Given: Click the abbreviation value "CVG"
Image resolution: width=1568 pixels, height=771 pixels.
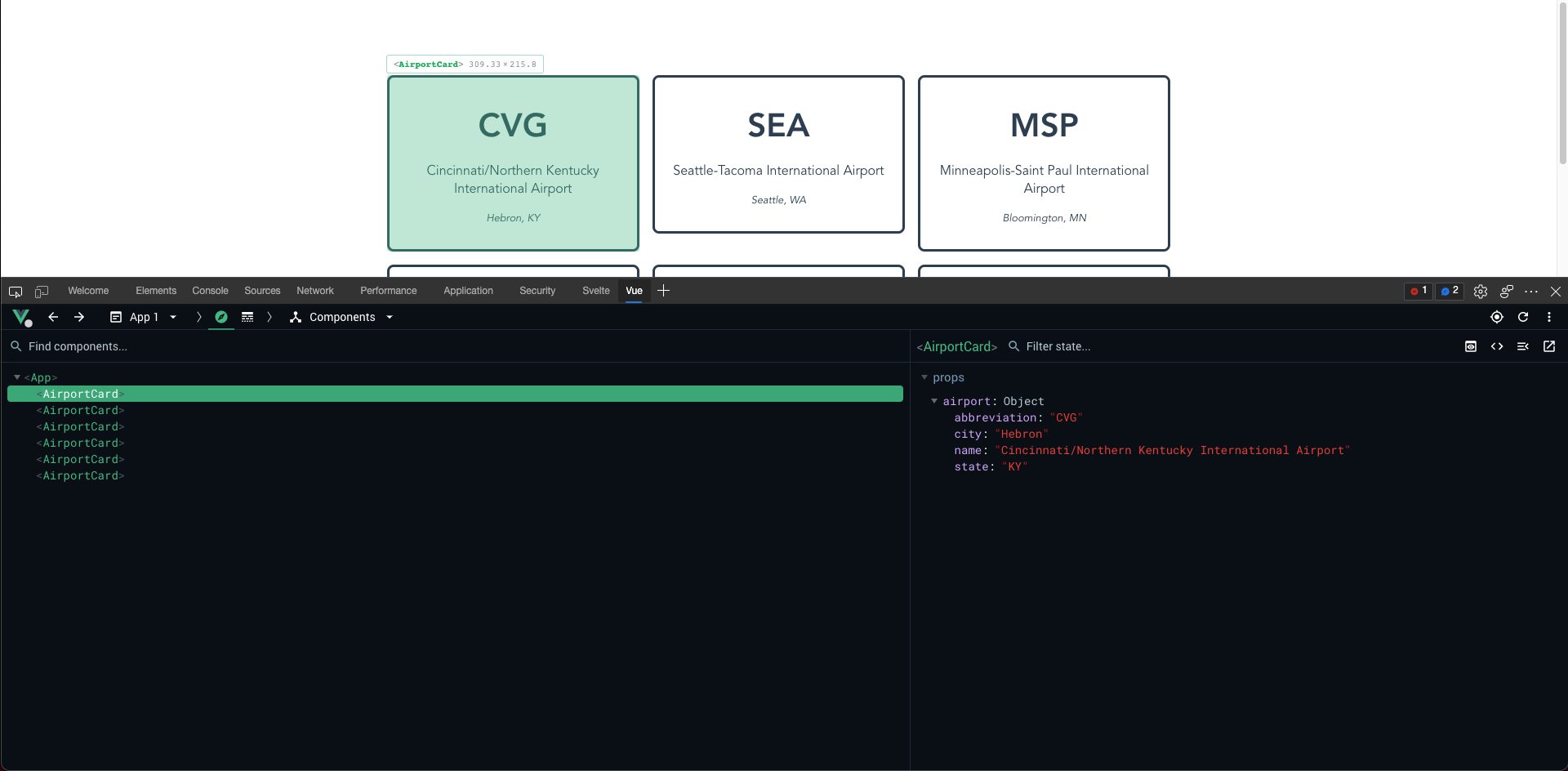Looking at the screenshot, I should [1066, 417].
